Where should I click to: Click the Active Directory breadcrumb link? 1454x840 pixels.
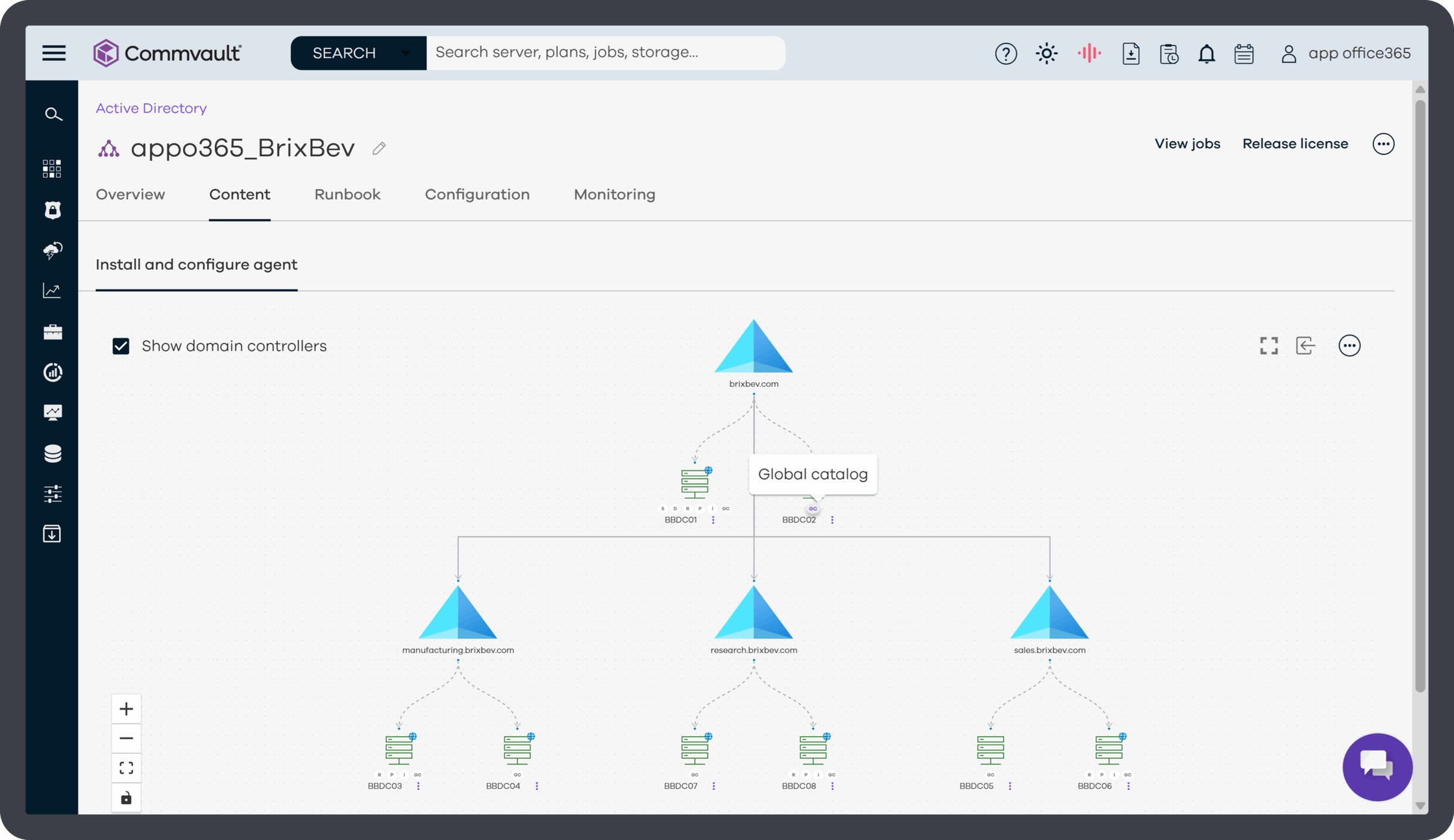[x=151, y=108]
